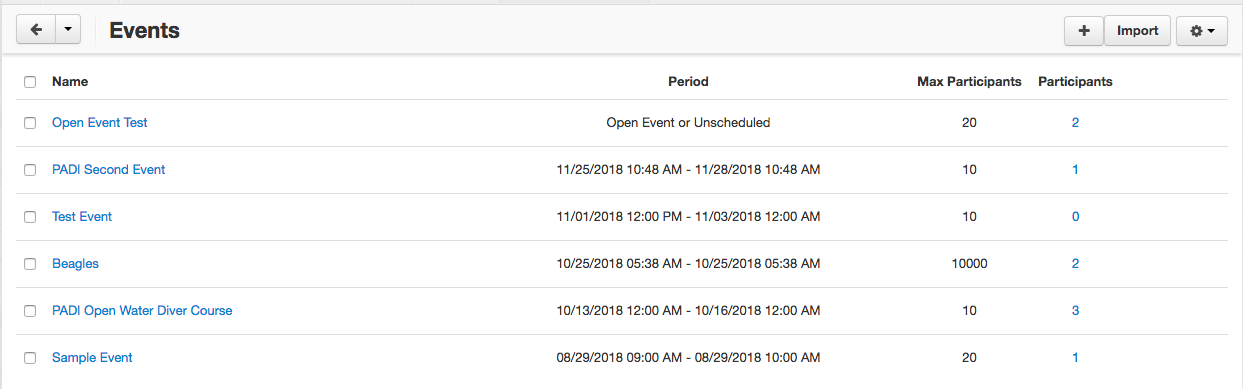1243x389 pixels.
Task: Toggle the select-all checkbox in header
Action: coord(30,82)
